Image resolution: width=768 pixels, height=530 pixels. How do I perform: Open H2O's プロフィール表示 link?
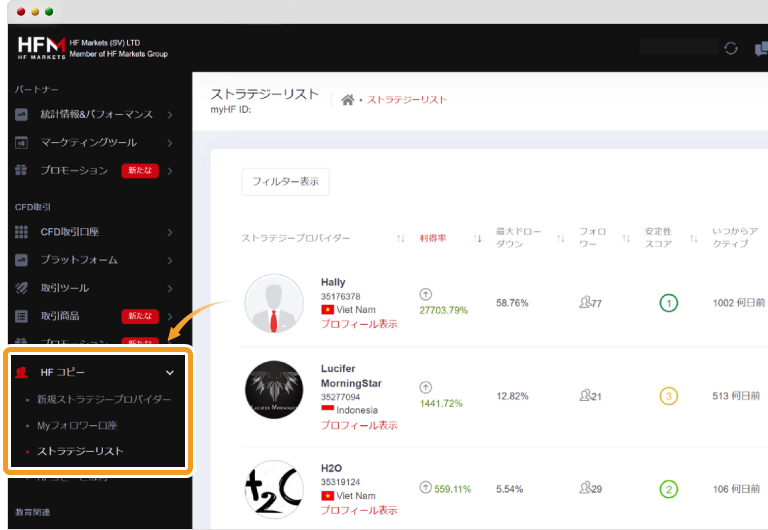(359, 510)
